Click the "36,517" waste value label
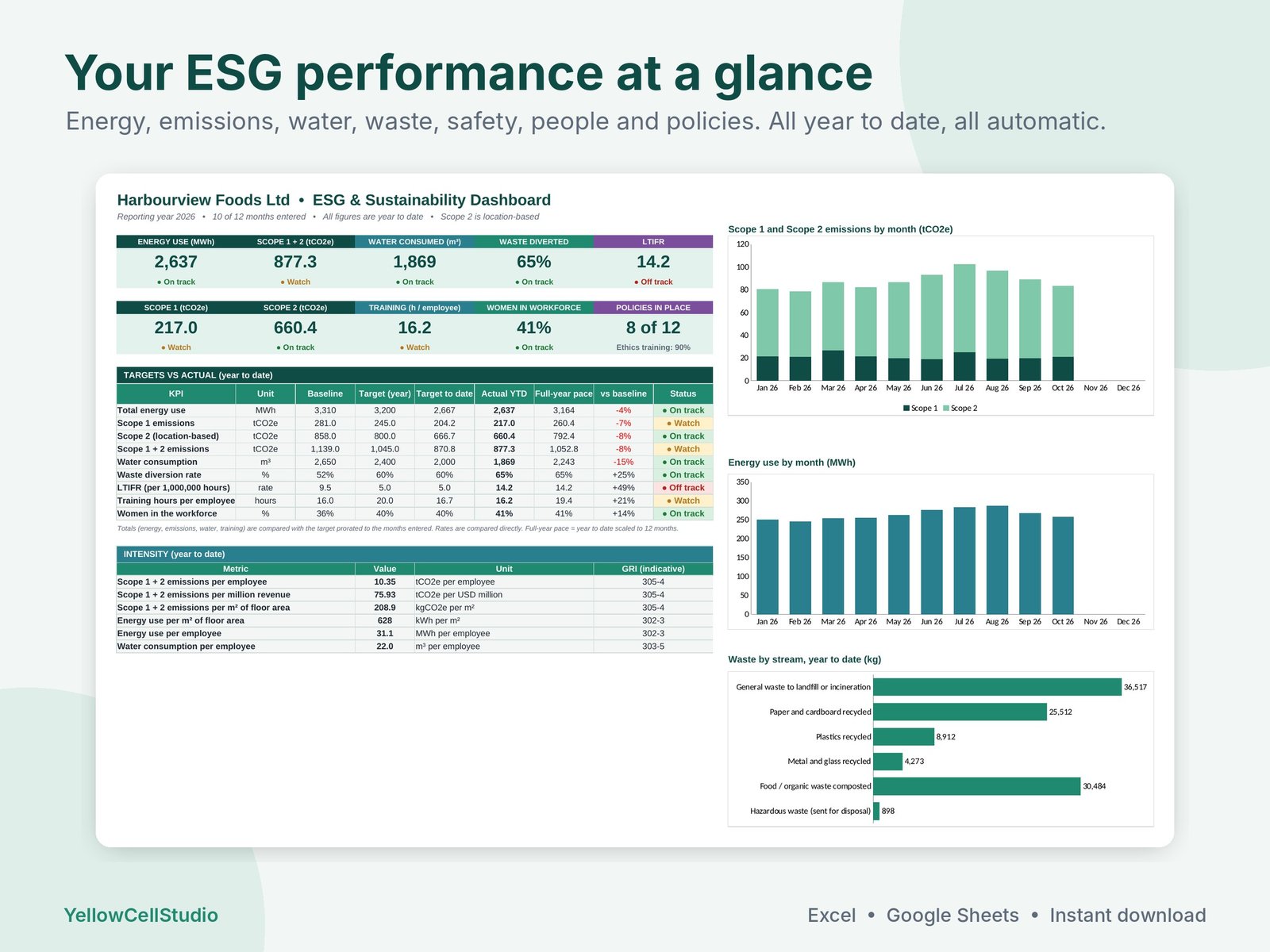Screen dimensions: 1270x952 pyautogui.click(x=1135, y=687)
